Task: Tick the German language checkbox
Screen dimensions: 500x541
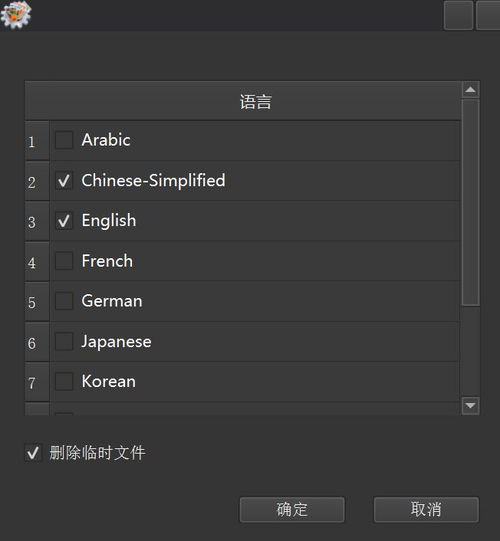Action: (x=64, y=301)
